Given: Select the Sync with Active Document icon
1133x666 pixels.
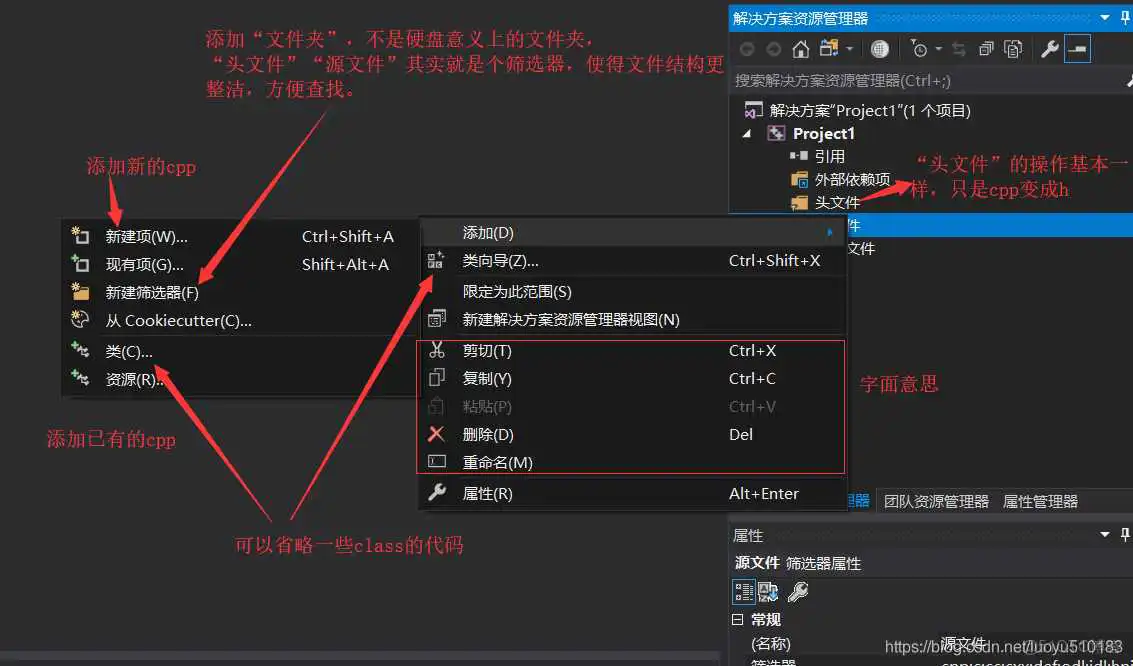Looking at the screenshot, I should 961,48.
